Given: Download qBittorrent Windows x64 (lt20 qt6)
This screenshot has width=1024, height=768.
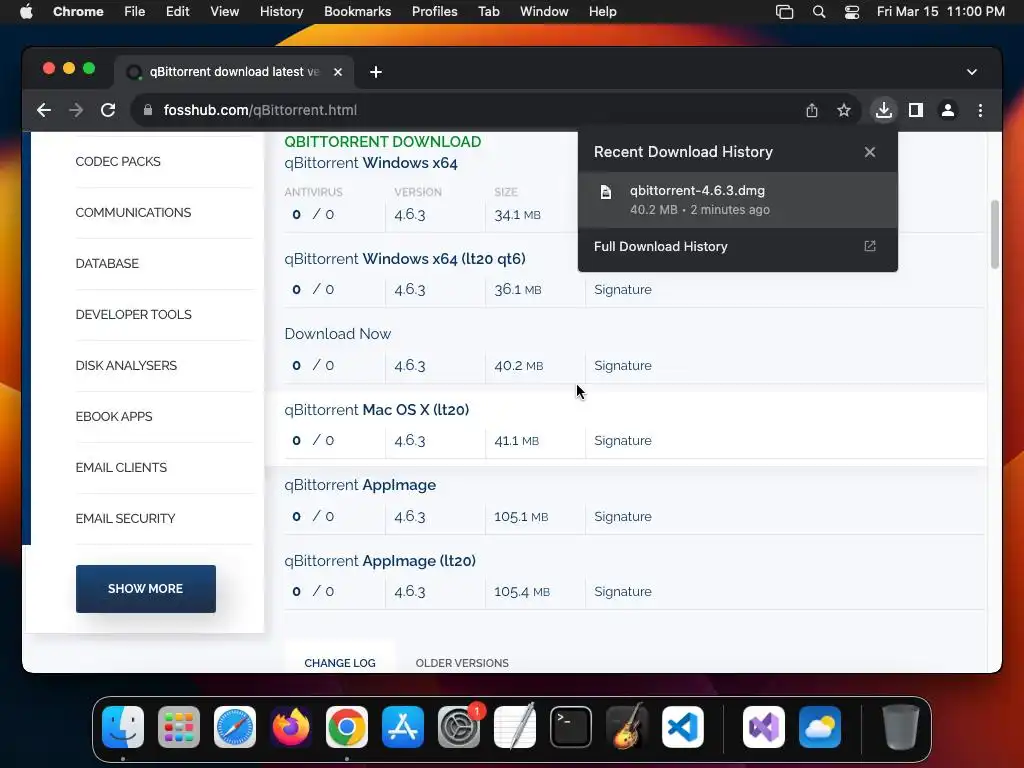Looking at the screenshot, I should point(405,259).
